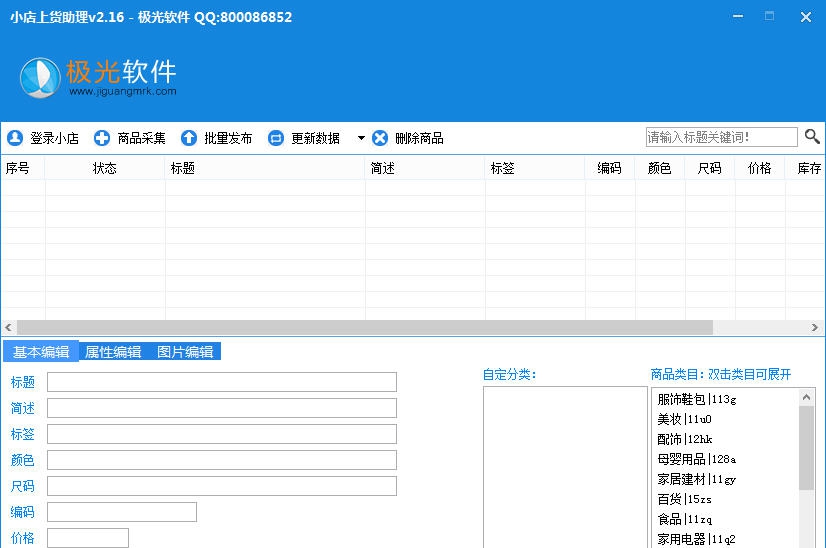Click the 批量发布 upload arrow icon
The height and width of the screenshot is (548, 826).
pyautogui.click(x=189, y=138)
